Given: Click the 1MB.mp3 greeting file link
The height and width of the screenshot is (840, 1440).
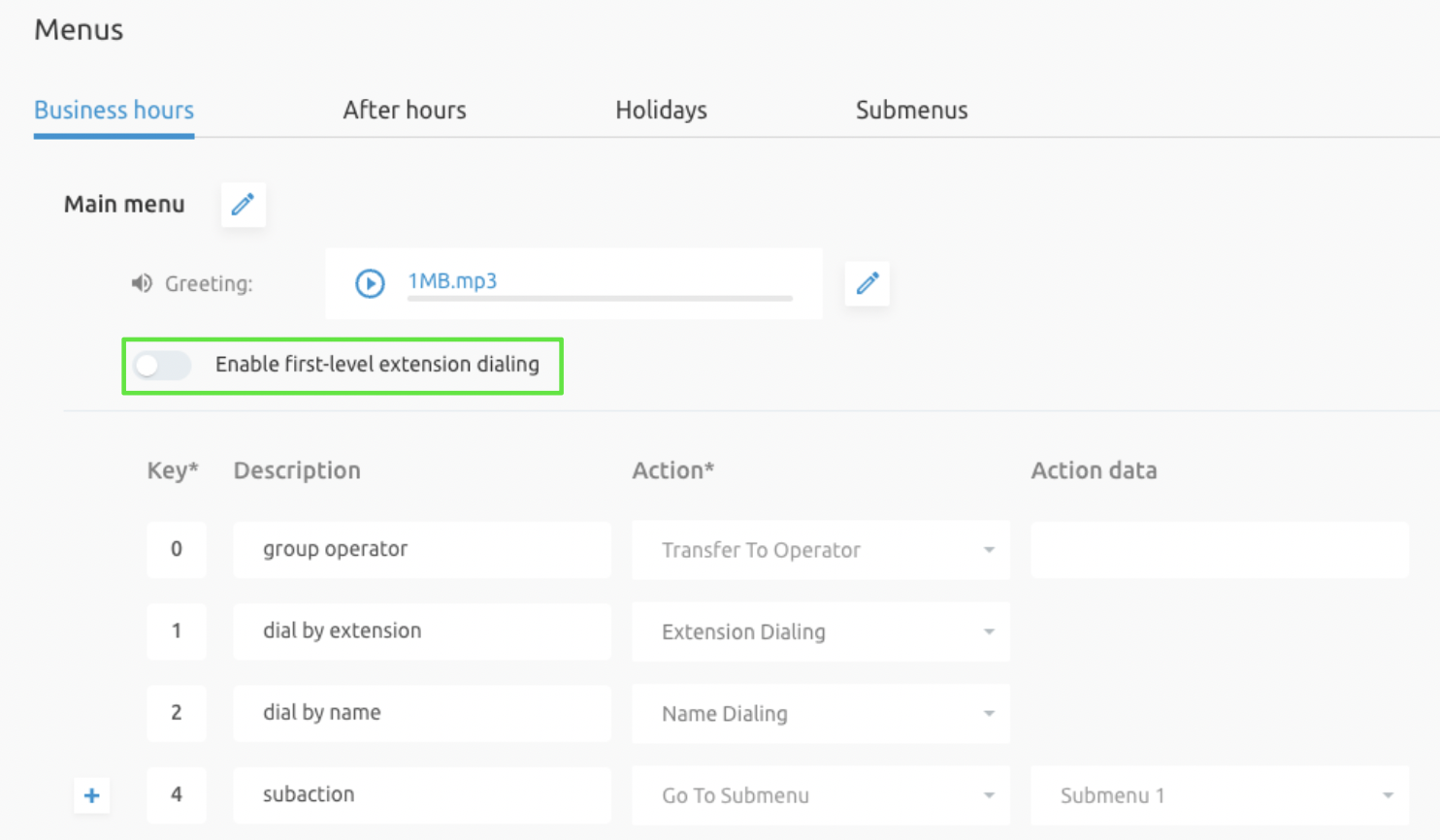Looking at the screenshot, I should (452, 281).
